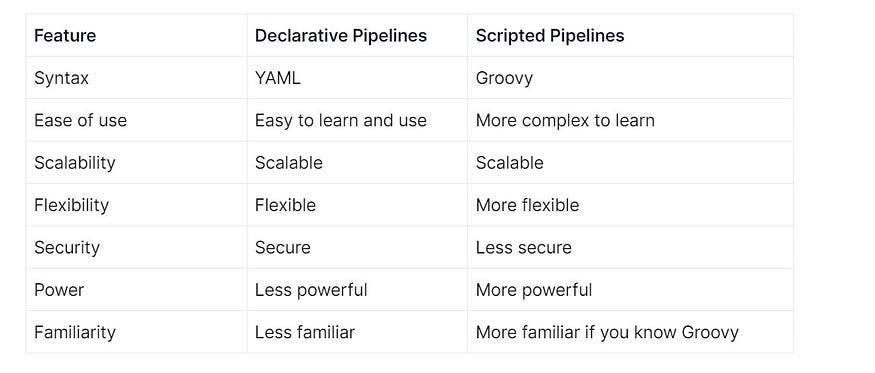Image resolution: width=875 pixels, height=373 pixels.
Task: Click the Familiarity row label
Action: coord(75,333)
